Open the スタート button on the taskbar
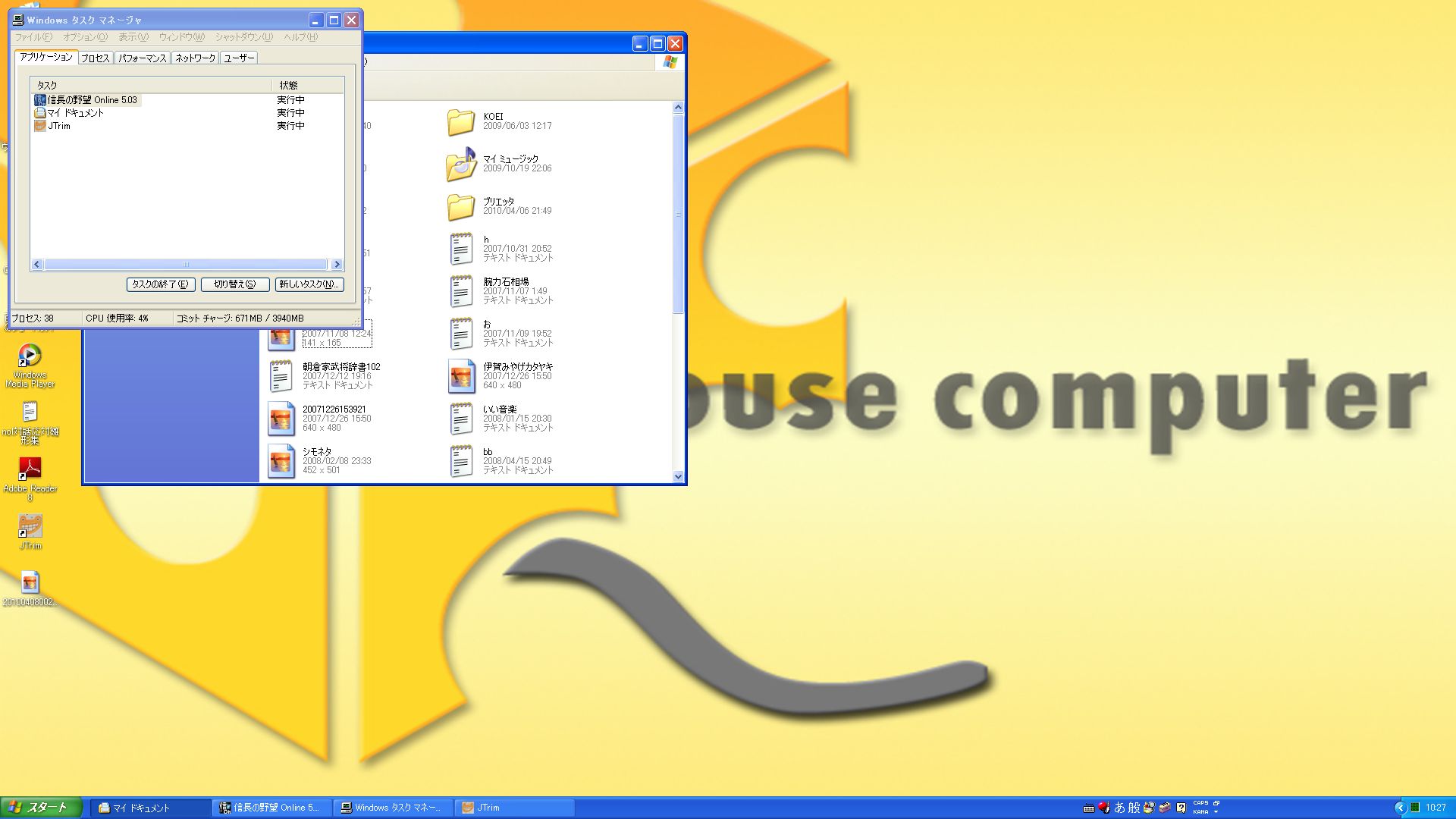 coord(41,808)
